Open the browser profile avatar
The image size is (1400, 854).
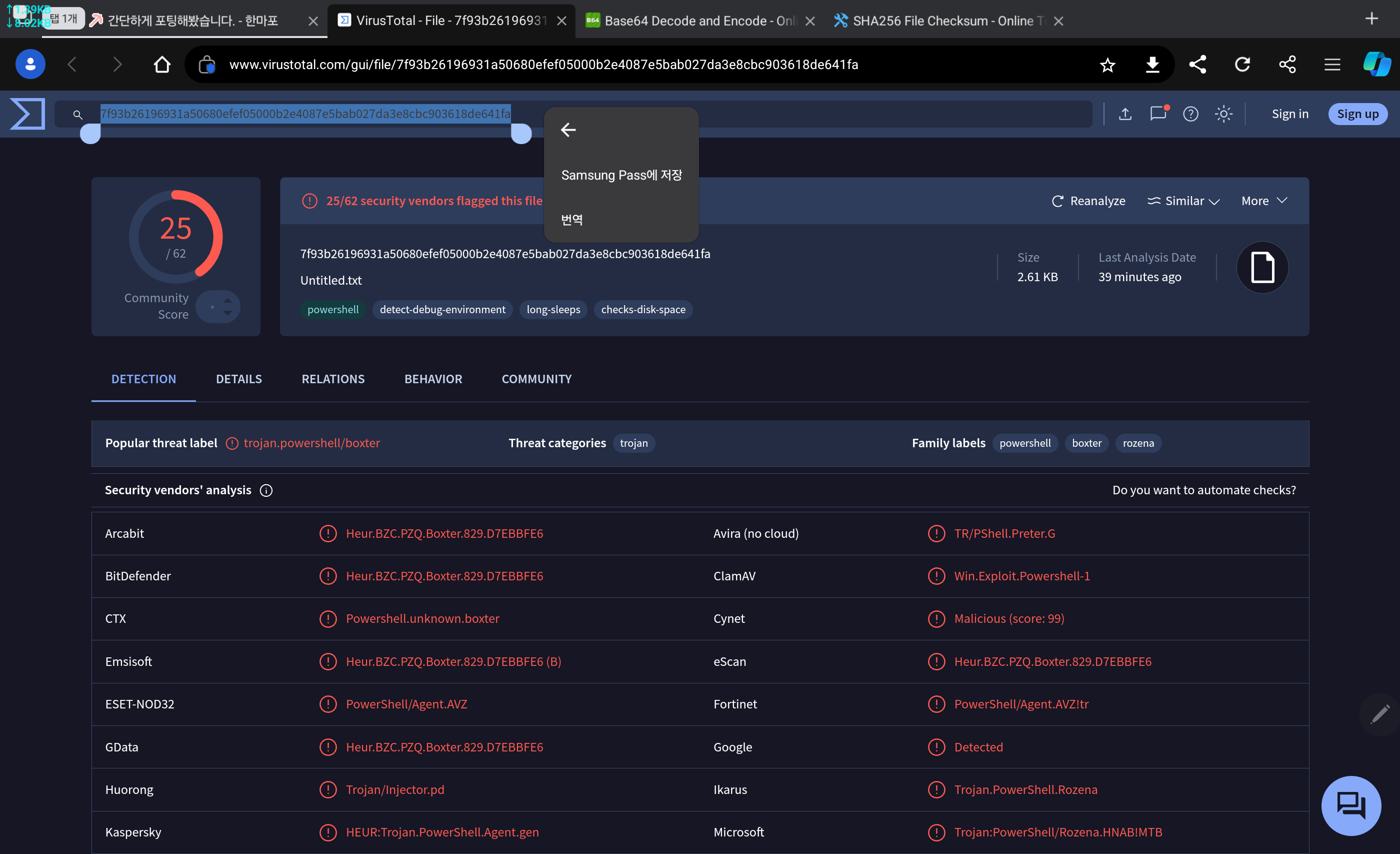pyautogui.click(x=30, y=64)
